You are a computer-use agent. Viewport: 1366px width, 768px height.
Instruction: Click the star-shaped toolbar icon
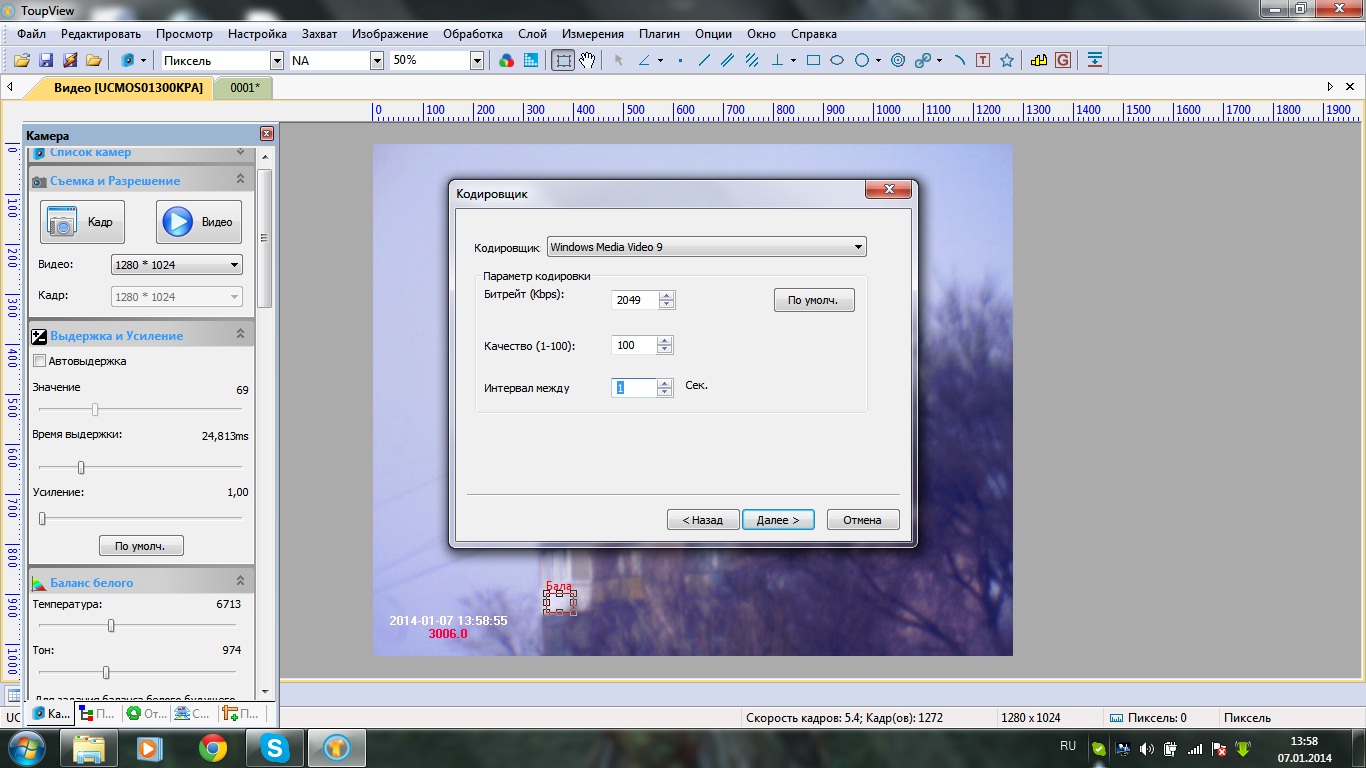pyautogui.click(x=1007, y=60)
